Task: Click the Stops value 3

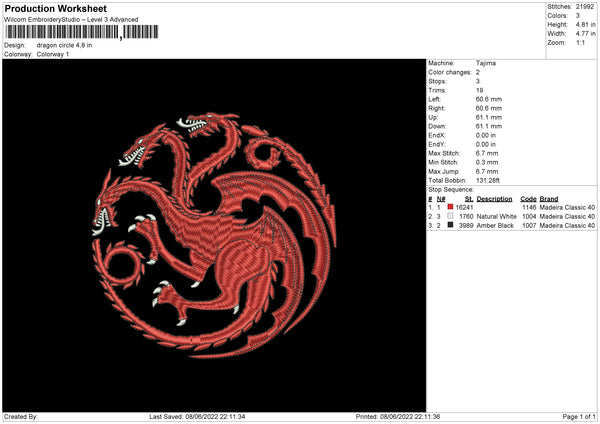Action: point(478,81)
